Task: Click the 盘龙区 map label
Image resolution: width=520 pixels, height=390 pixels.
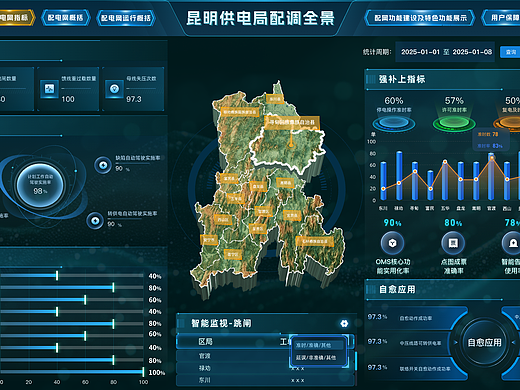Action: coord(258,186)
